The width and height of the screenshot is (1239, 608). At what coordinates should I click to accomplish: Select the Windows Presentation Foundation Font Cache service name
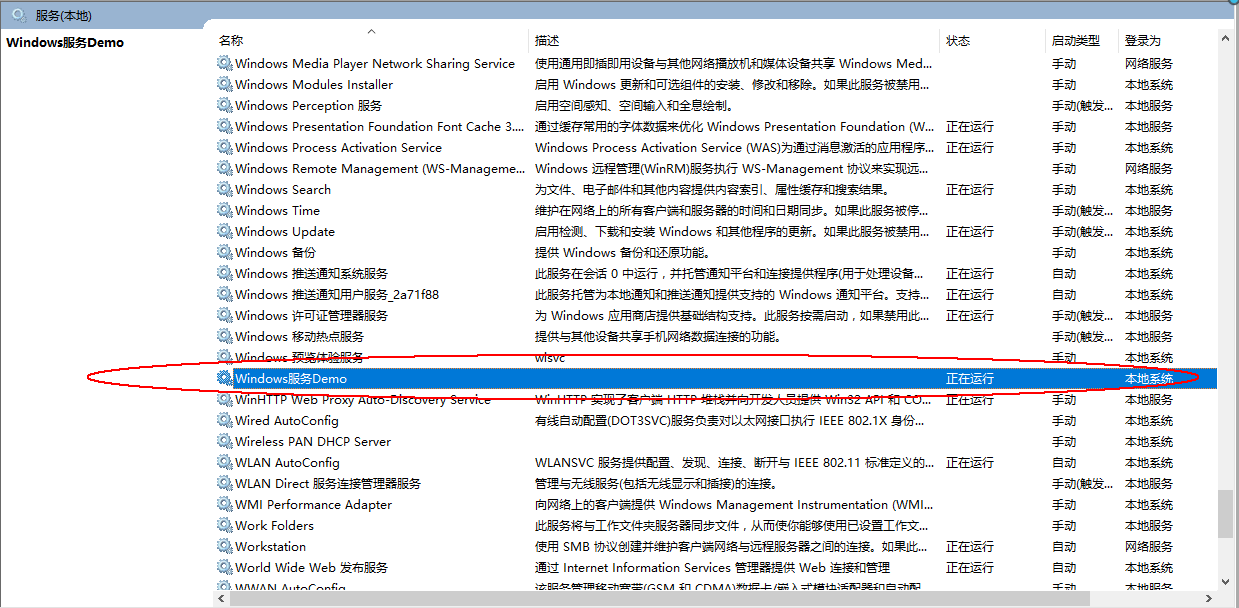point(380,126)
